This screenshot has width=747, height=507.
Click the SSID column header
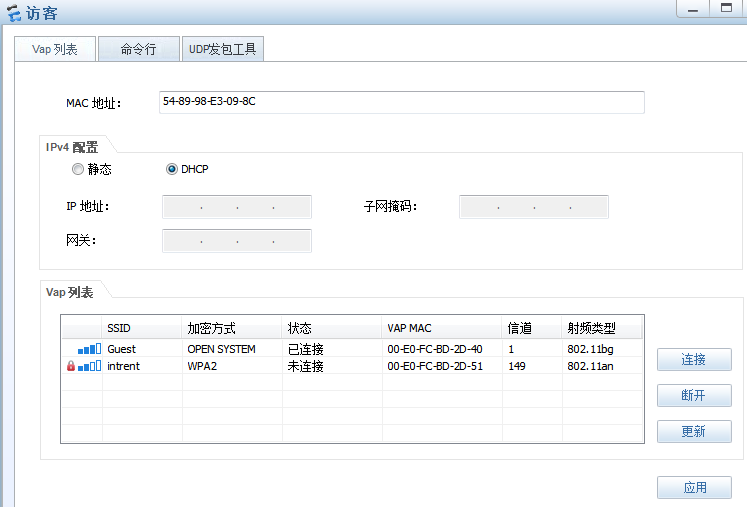141,328
